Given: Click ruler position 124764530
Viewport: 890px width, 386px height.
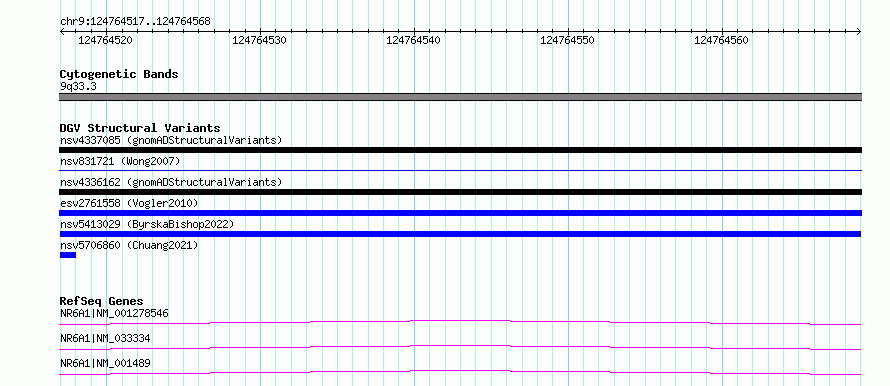Looking at the screenshot, I should pos(259,40).
